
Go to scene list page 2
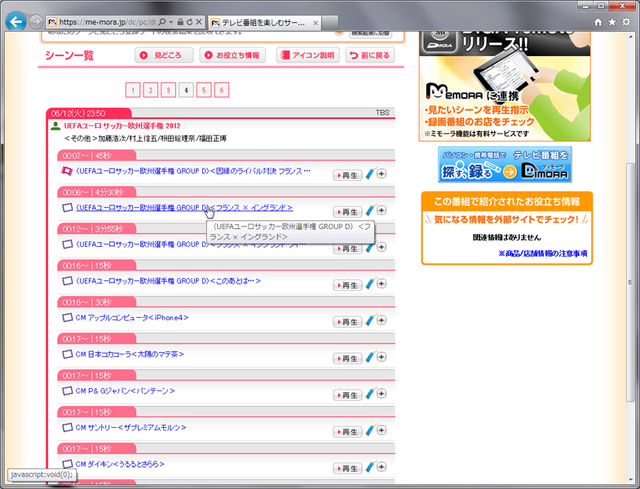(x=151, y=90)
